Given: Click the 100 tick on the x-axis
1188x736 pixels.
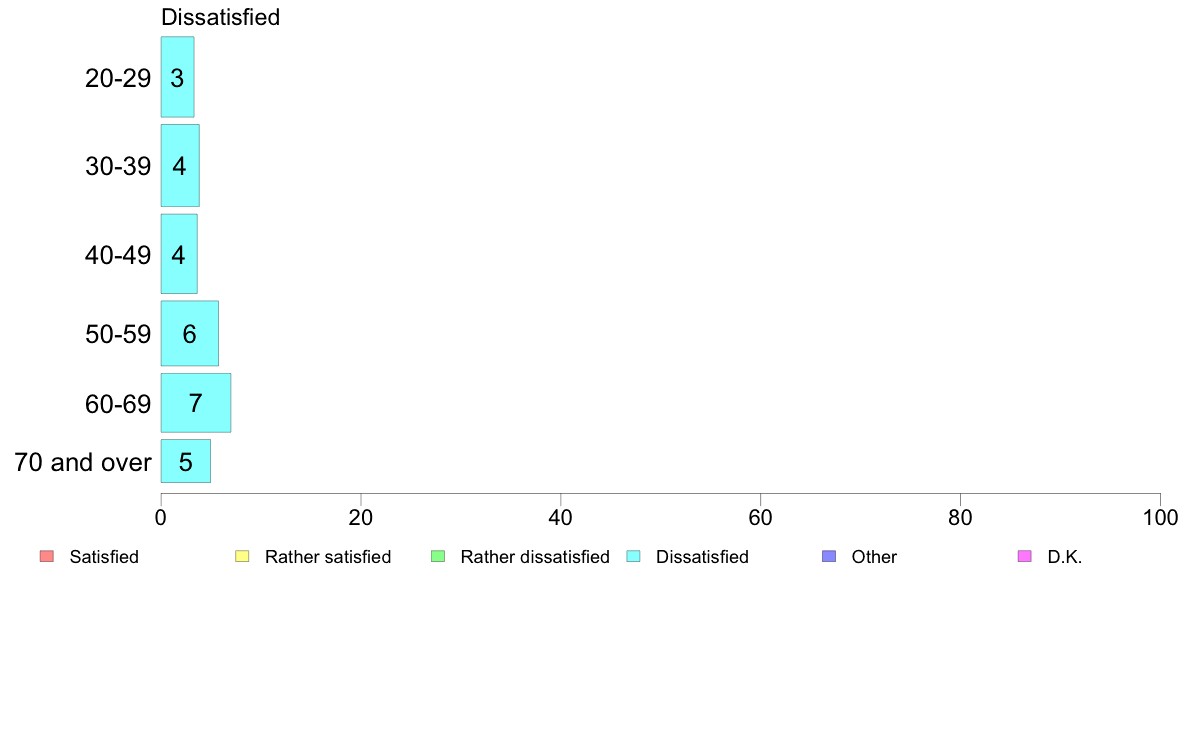Looking at the screenshot, I should (1160, 518).
